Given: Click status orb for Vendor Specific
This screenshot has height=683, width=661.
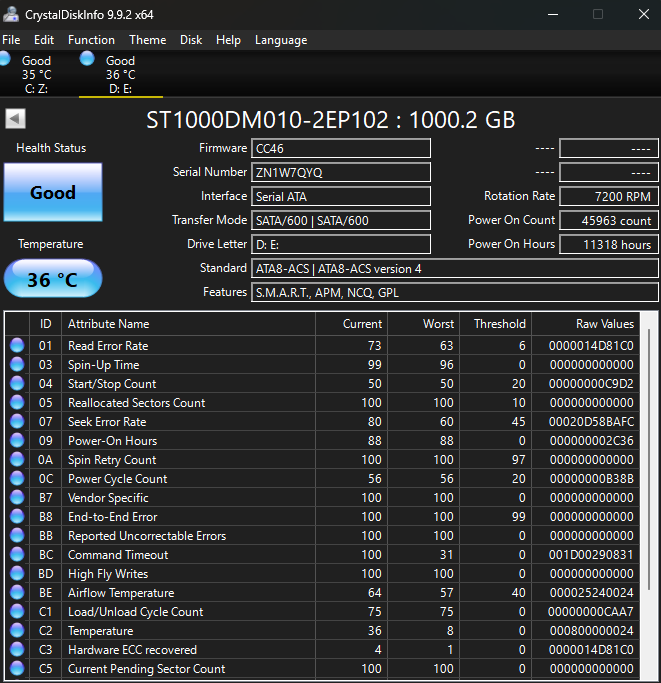Looking at the screenshot, I should [17, 497].
